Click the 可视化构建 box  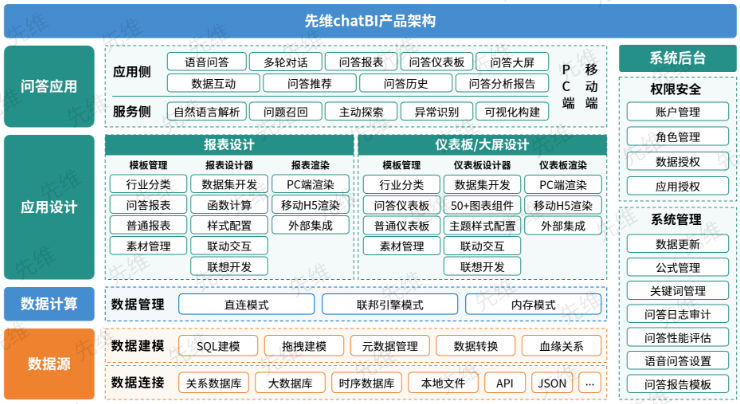point(512,112)
